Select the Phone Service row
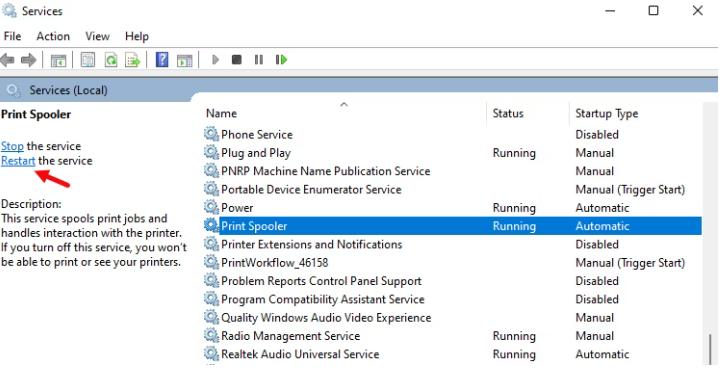This screenshot has width=724, height=372. pos(452,134)
